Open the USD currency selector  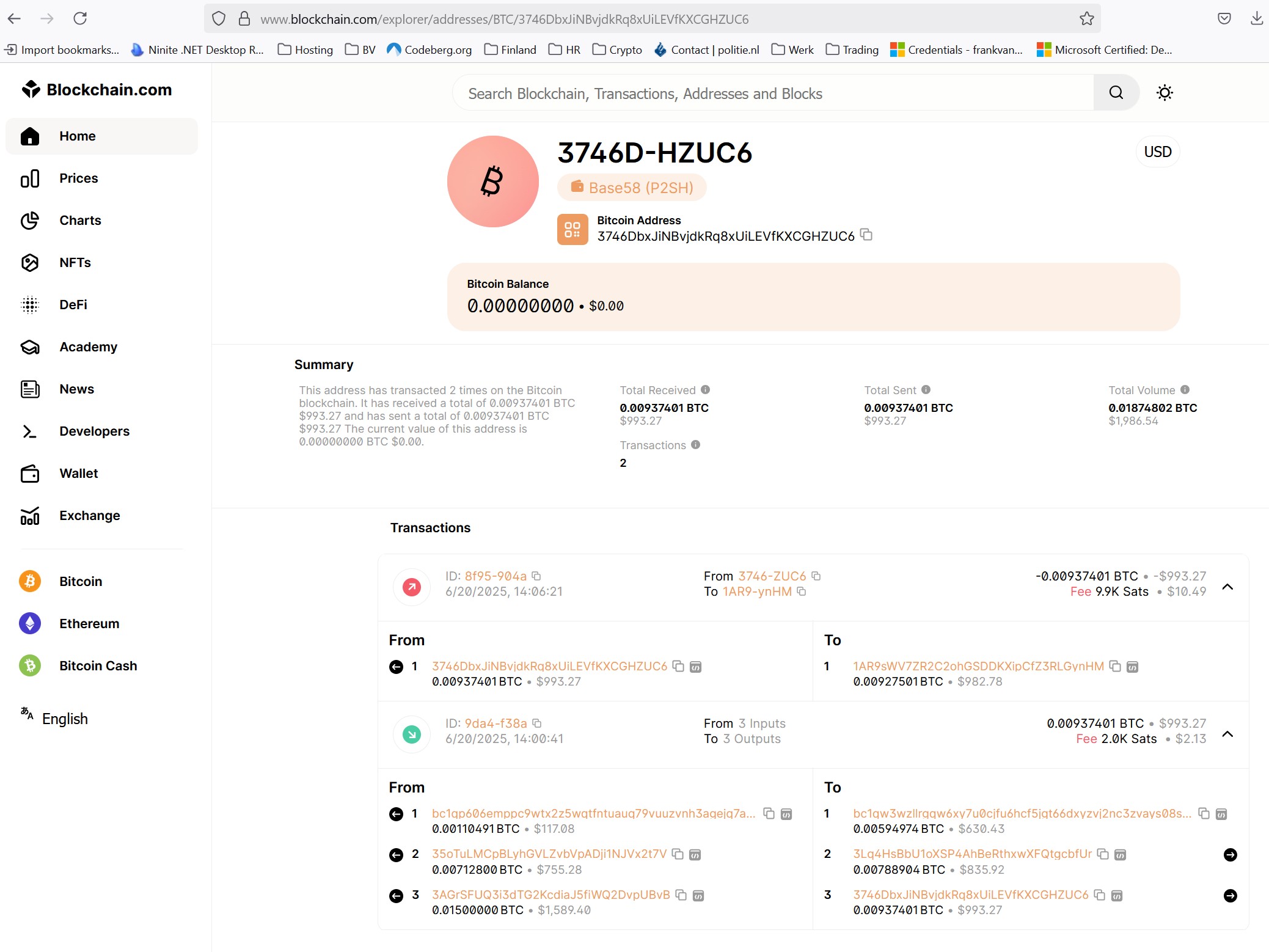click(1157, 151)
